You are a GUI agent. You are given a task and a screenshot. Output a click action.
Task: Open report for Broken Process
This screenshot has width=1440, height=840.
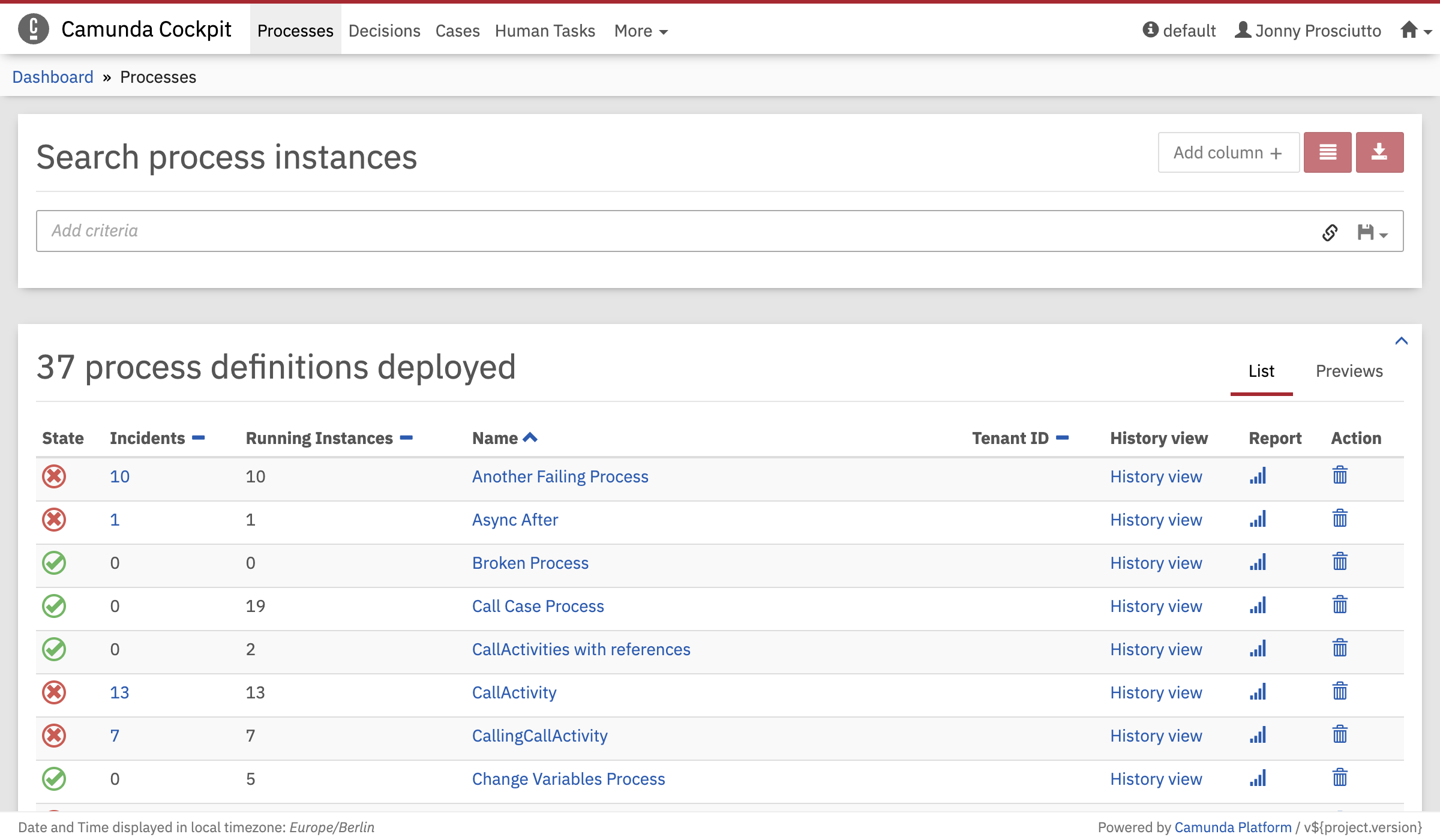coord(1258,562)
